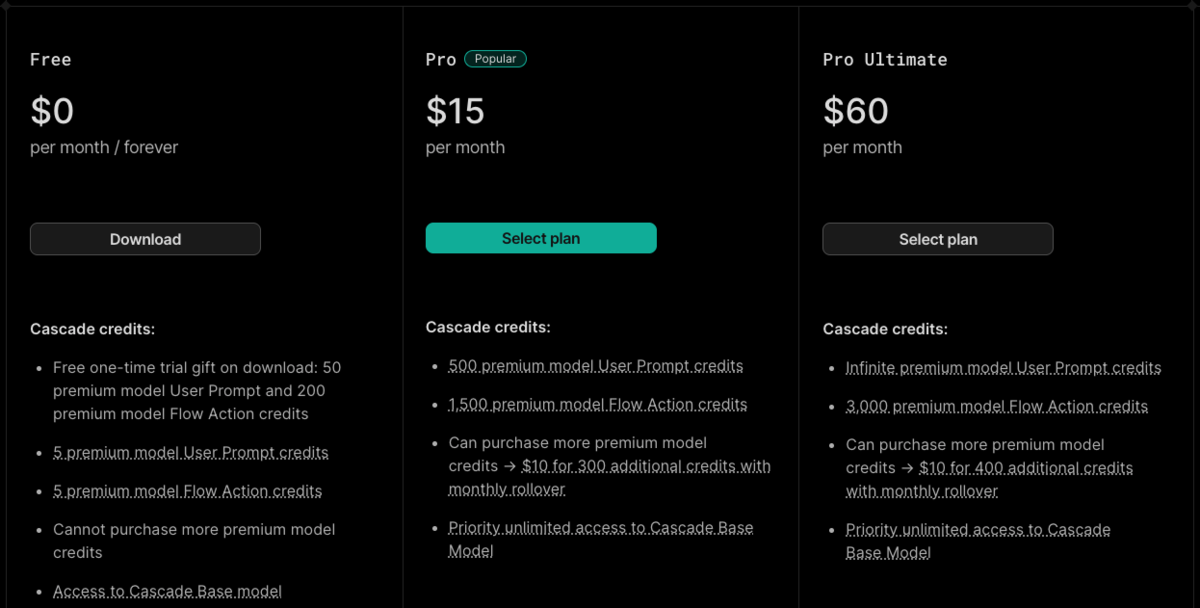The height and width of the screenshot is (608, 1200).
Task: Click the $10 for 300 additional credits link
Action: point(610,478)
